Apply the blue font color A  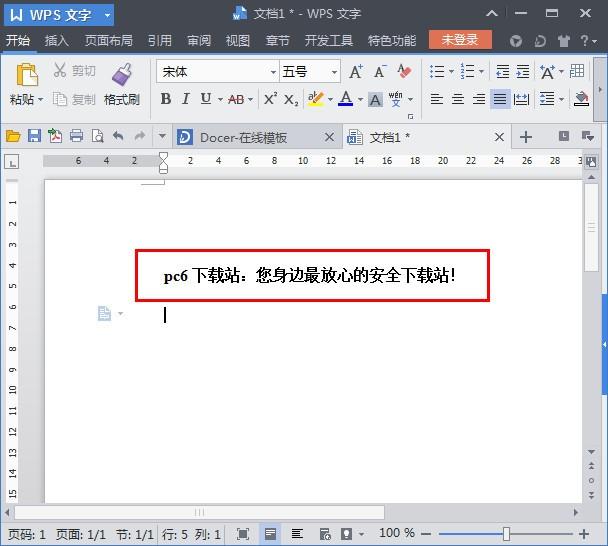pyautogui.click(x=345, y=99)
